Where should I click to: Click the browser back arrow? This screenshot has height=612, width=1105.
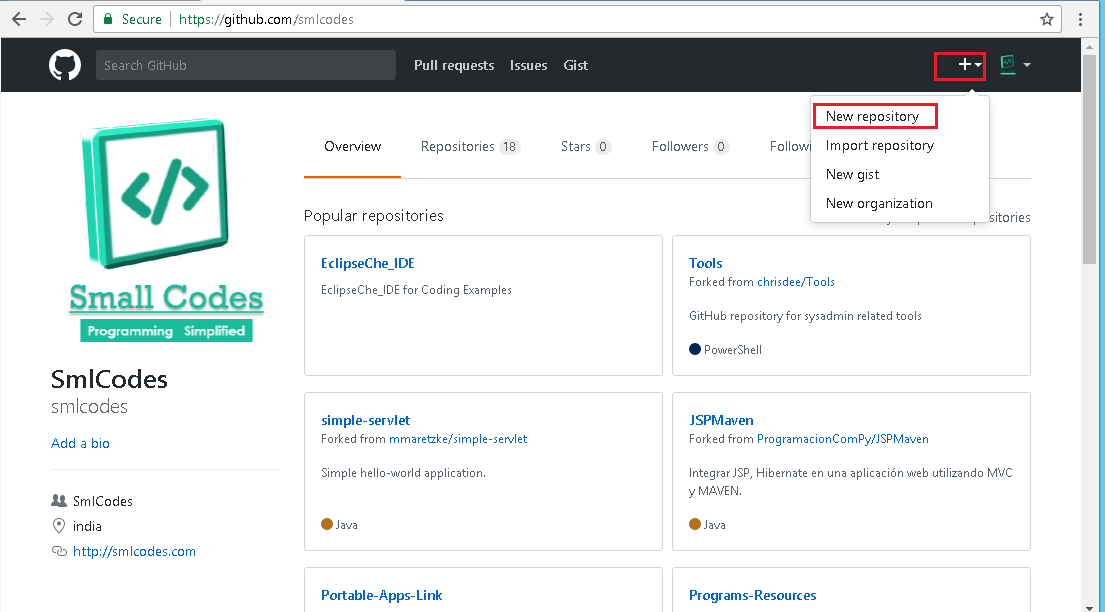tap(19, 19)
